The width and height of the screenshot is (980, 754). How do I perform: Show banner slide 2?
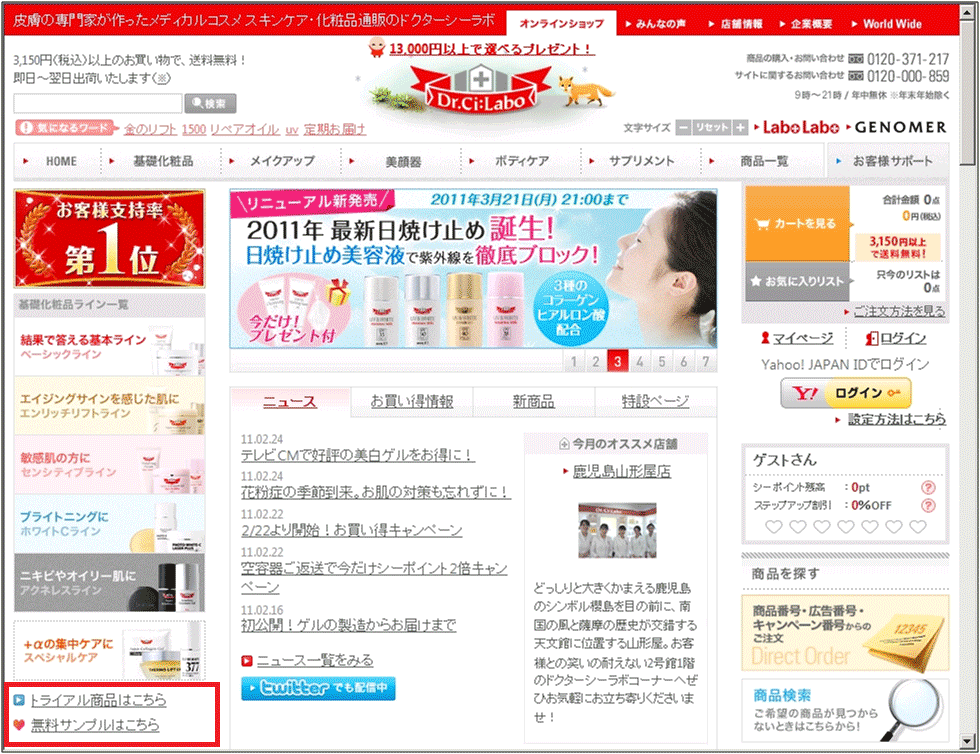pos(596,361)
